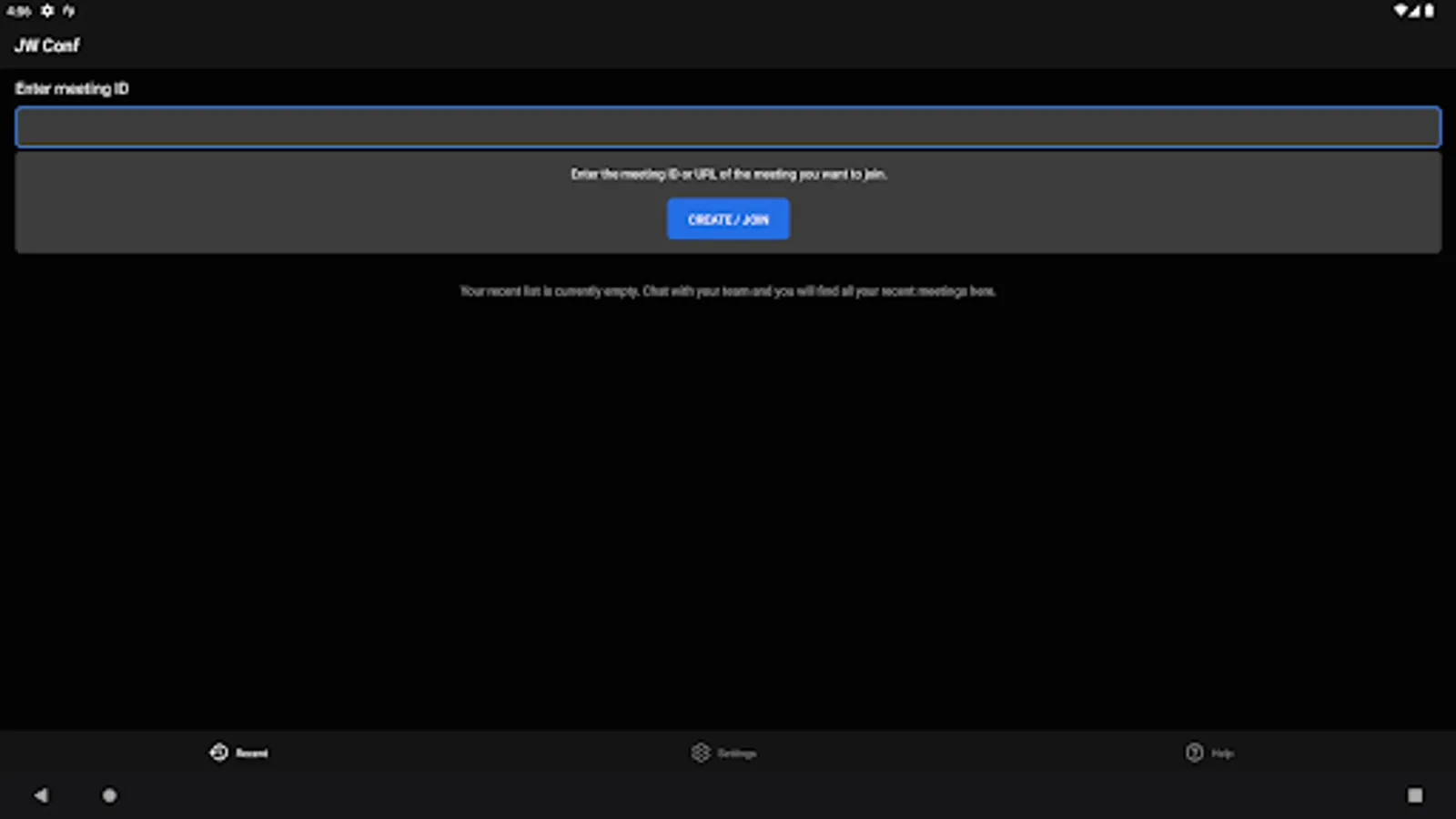
Task: Click the Wi-Fi status icon
Action: click(1400, 11)
